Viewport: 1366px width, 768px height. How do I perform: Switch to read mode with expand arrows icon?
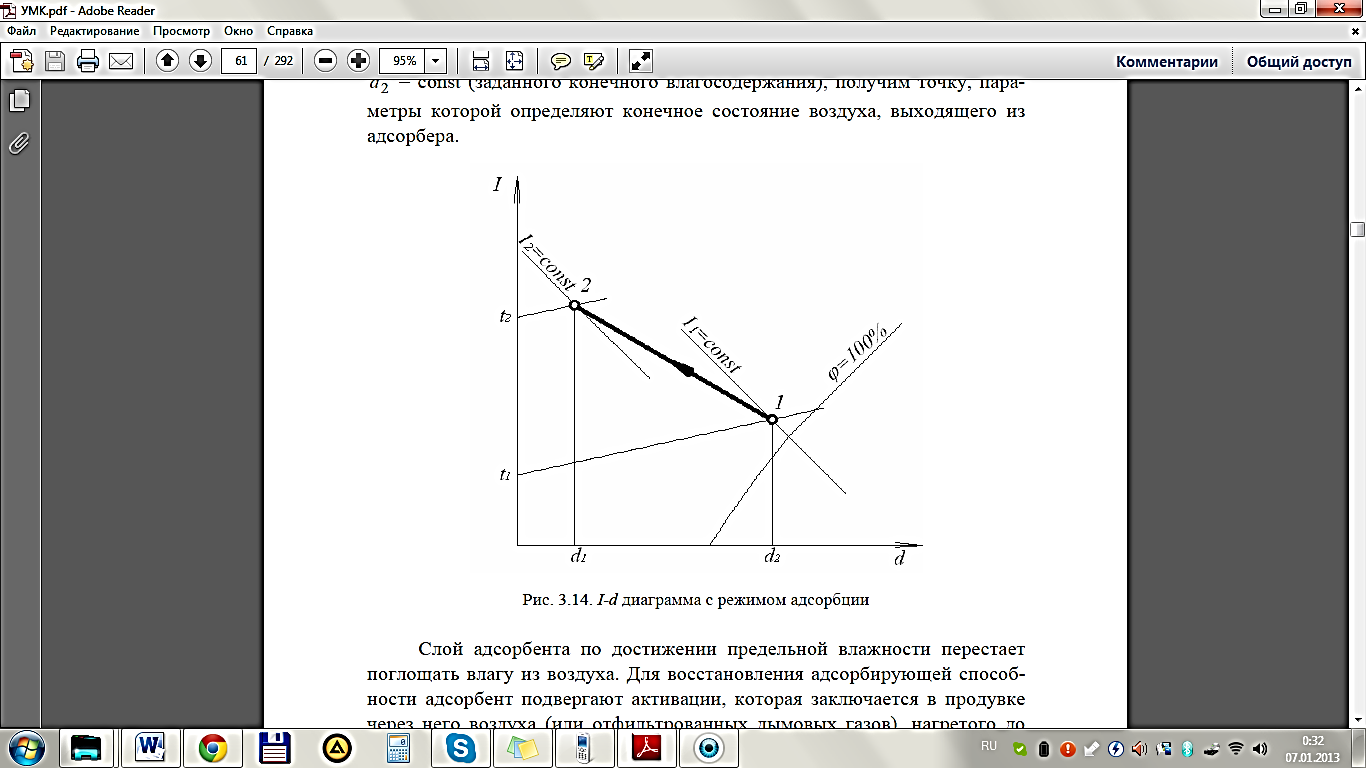point(641,61)
